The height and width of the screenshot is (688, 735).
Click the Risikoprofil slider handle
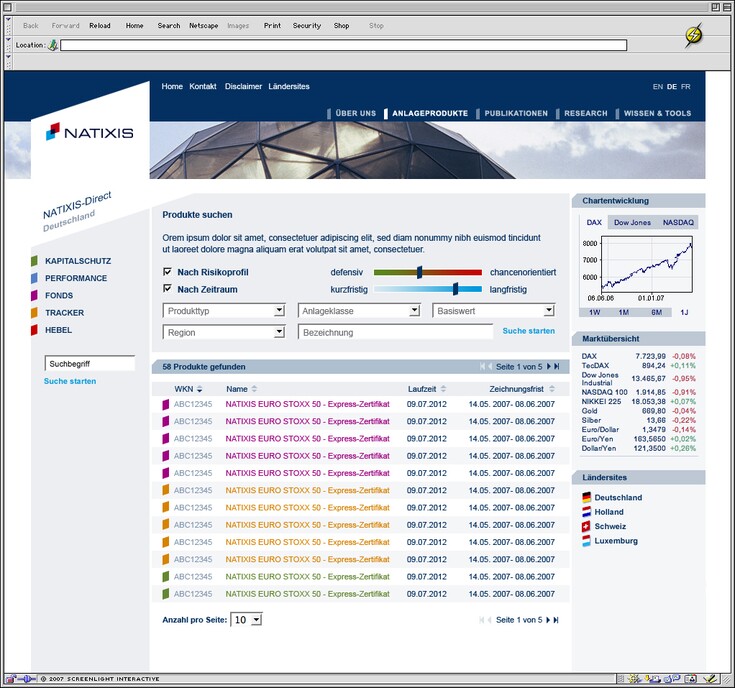(420, 272)
